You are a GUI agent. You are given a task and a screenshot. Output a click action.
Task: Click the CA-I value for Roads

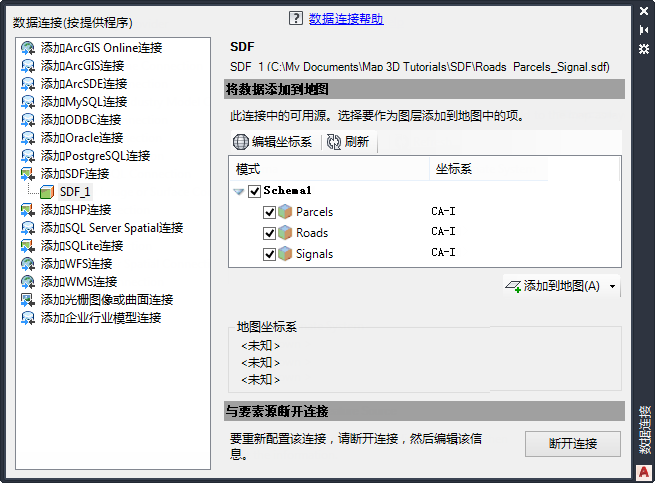[443, 231]
